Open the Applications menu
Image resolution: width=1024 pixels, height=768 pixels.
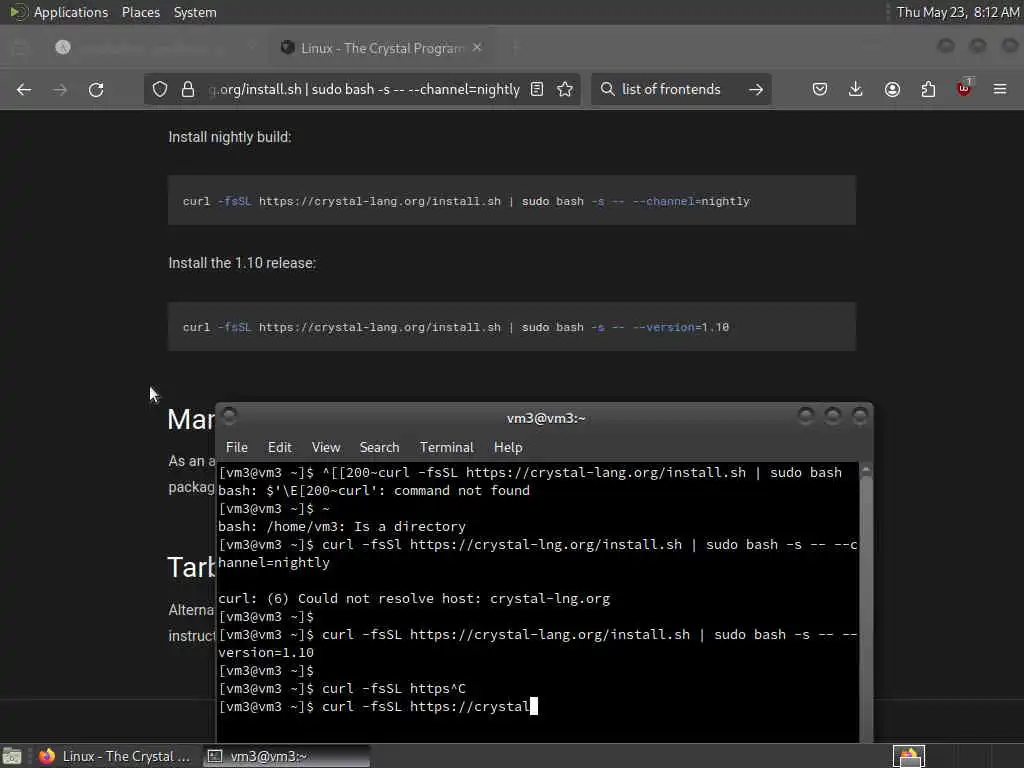[x=71, y=12]
